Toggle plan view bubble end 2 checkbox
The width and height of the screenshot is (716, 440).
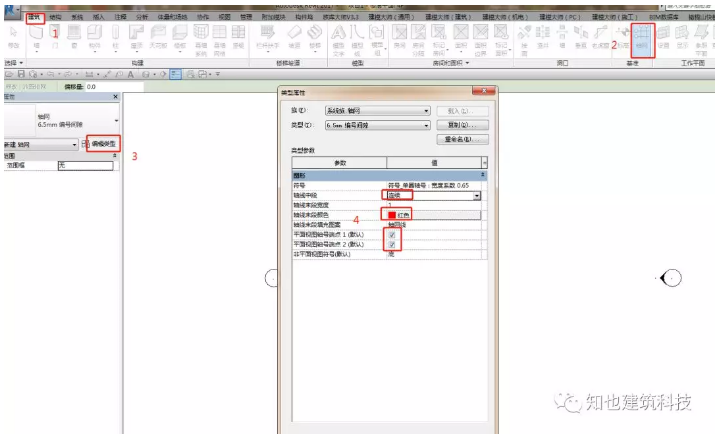coord(392,245)
